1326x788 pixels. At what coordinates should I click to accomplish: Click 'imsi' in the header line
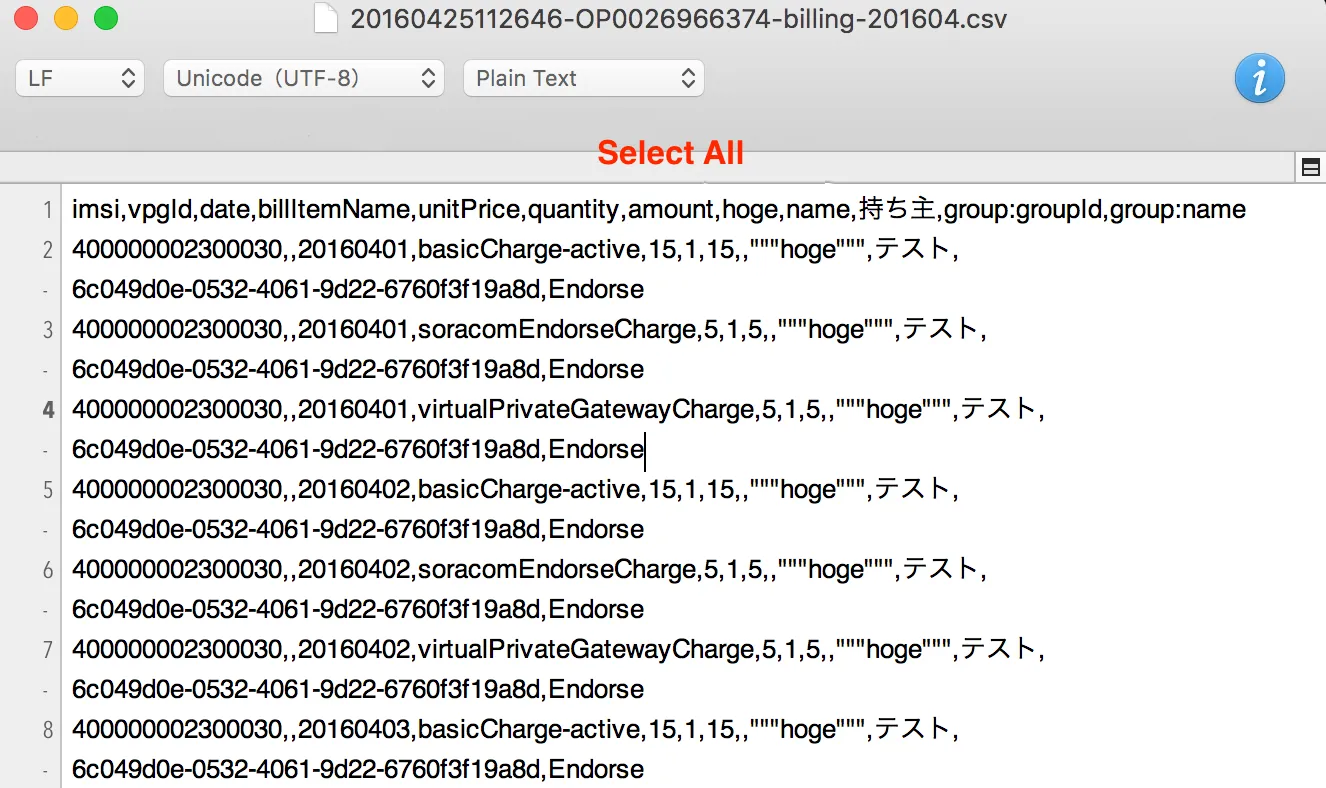pos(96,210)
